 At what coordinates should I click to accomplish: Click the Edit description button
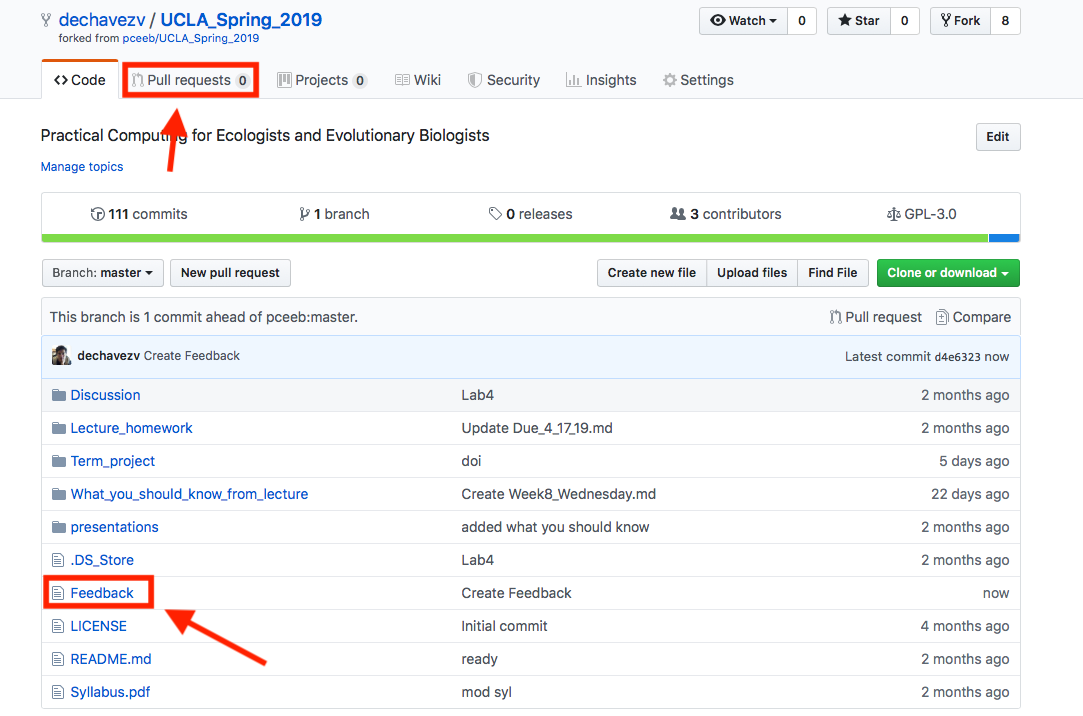(997, 137)
